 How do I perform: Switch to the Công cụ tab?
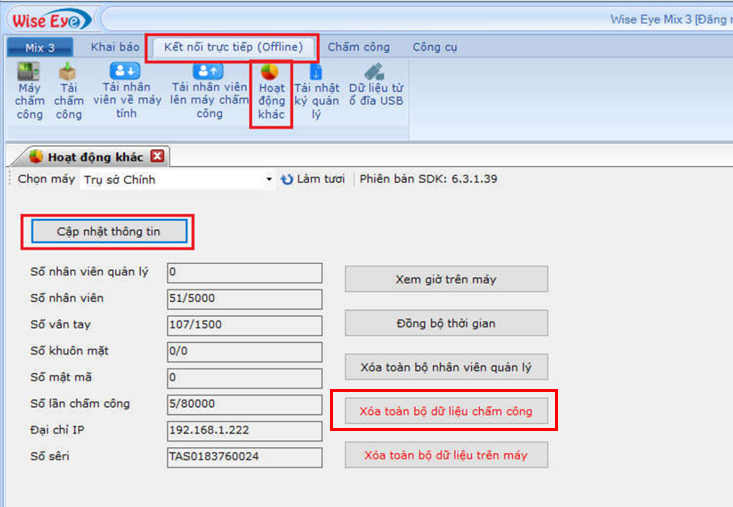coord(435,47)
